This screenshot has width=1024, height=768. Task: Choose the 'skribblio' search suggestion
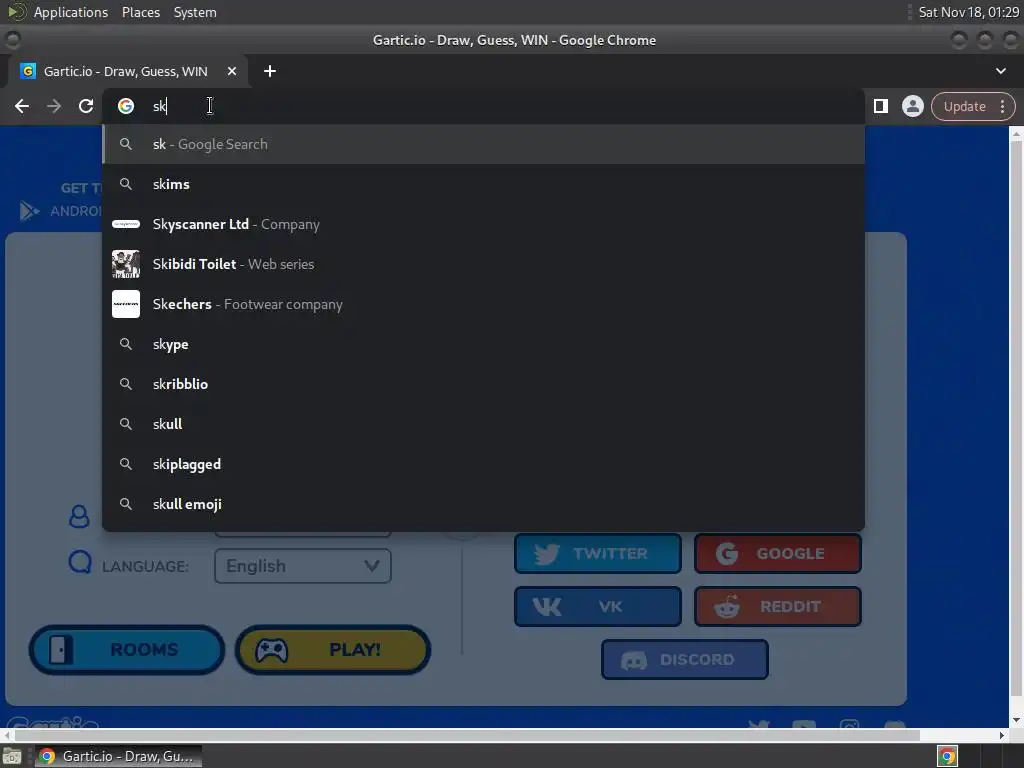(x=484, y=384)
